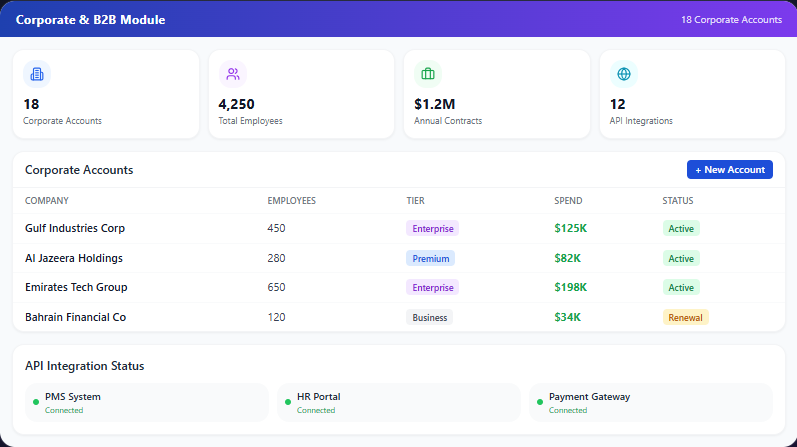Image resolution: width=797 pixels, height=447 pixels.
Task: Click the 12 API Integrations figure
Action: click(618, 104)
